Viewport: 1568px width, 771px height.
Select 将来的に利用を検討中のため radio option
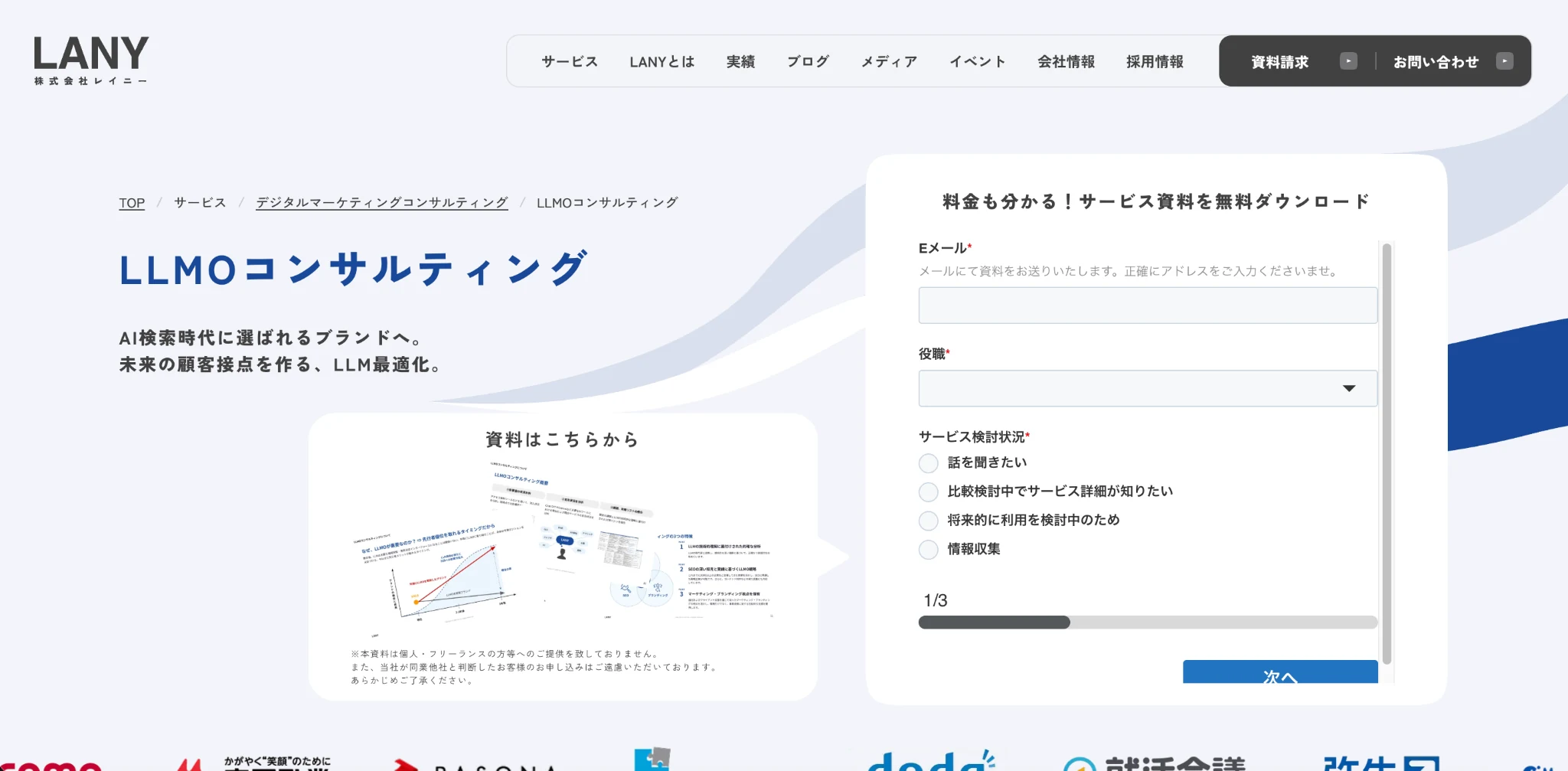tap(929, 521)
